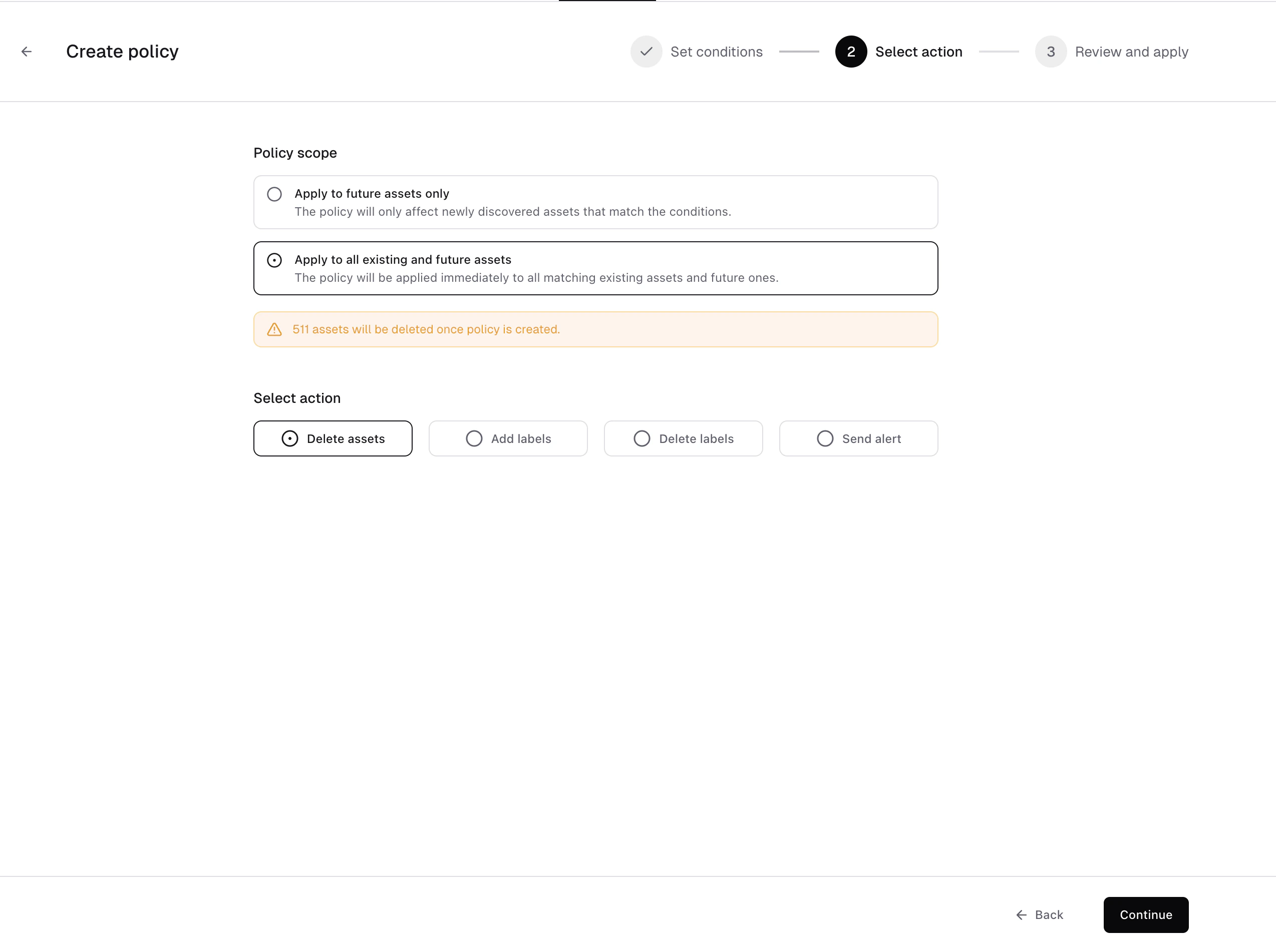
Task: Select 'Apply to all existing and future assets'
Action: [274, 260]
